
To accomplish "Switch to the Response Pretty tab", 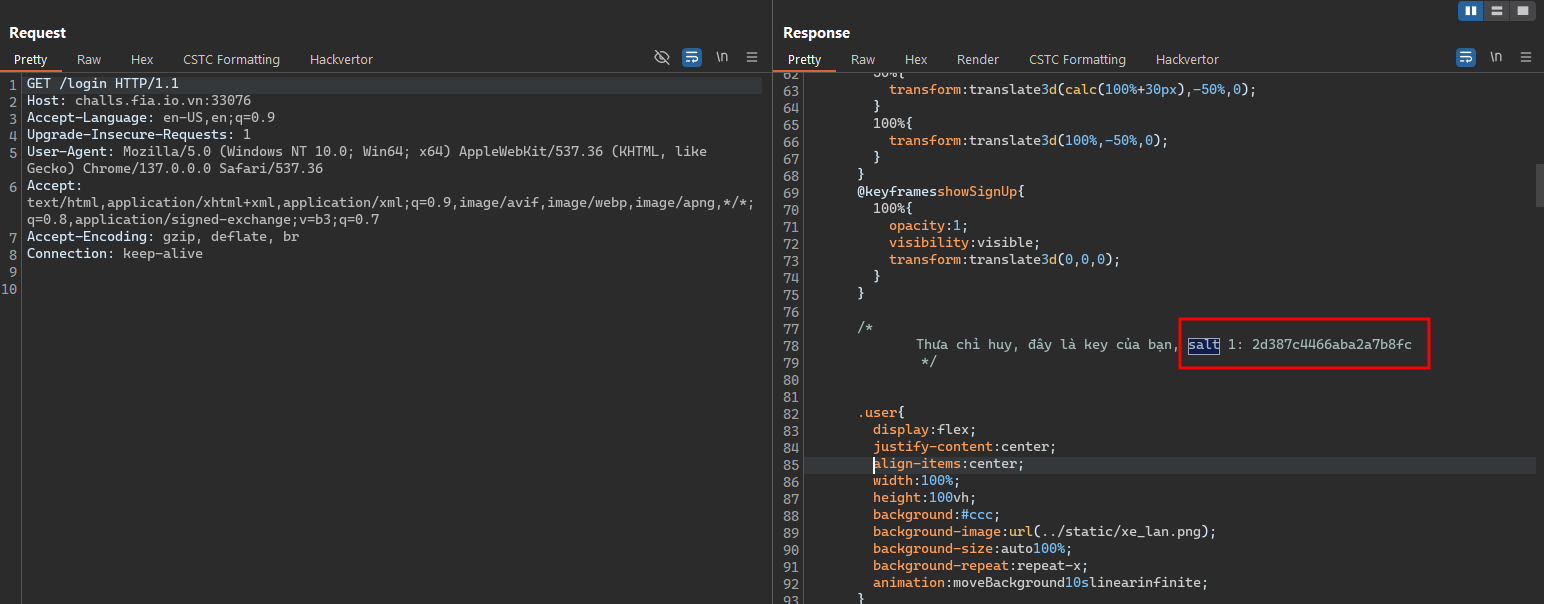I will coord(804,60).
